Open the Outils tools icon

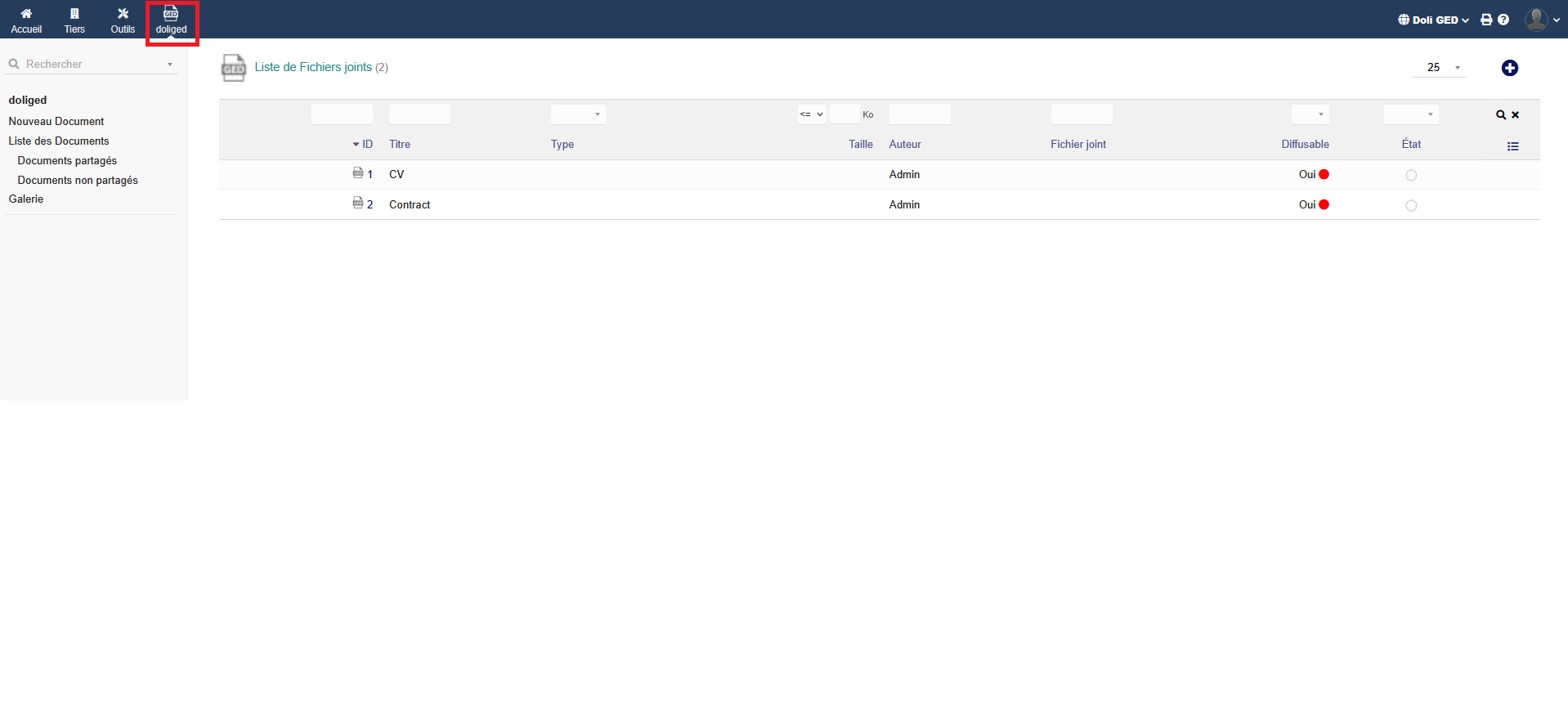(x=123, y=14)
